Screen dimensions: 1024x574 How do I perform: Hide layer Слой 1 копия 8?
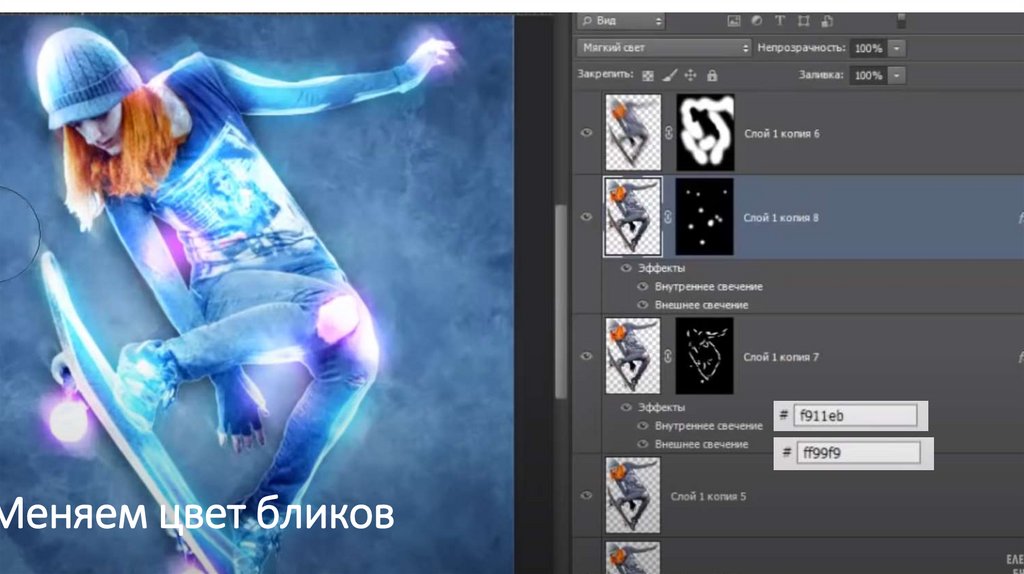pos(586,217)
